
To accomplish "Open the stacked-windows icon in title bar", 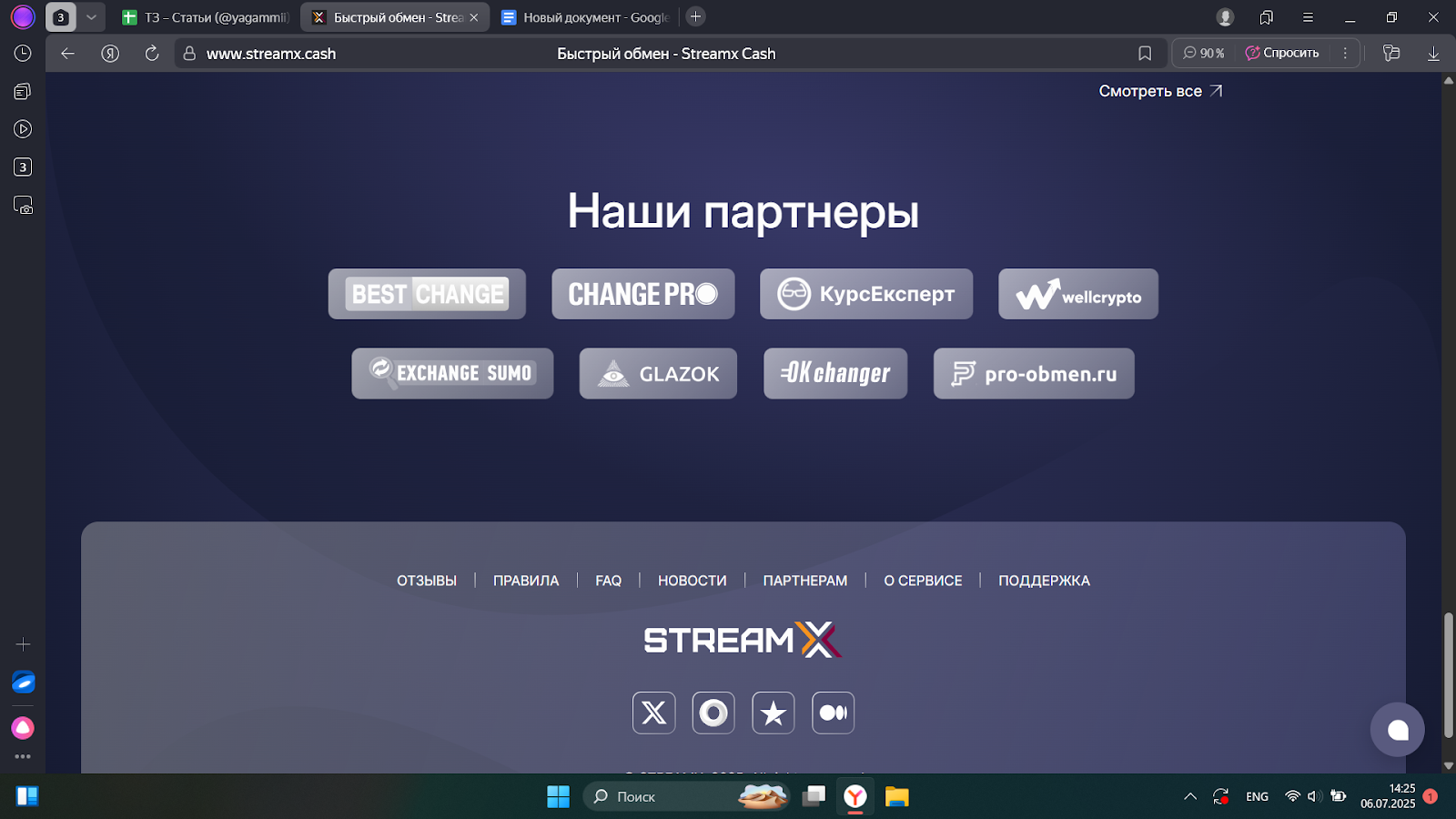I will point(1267,17).
